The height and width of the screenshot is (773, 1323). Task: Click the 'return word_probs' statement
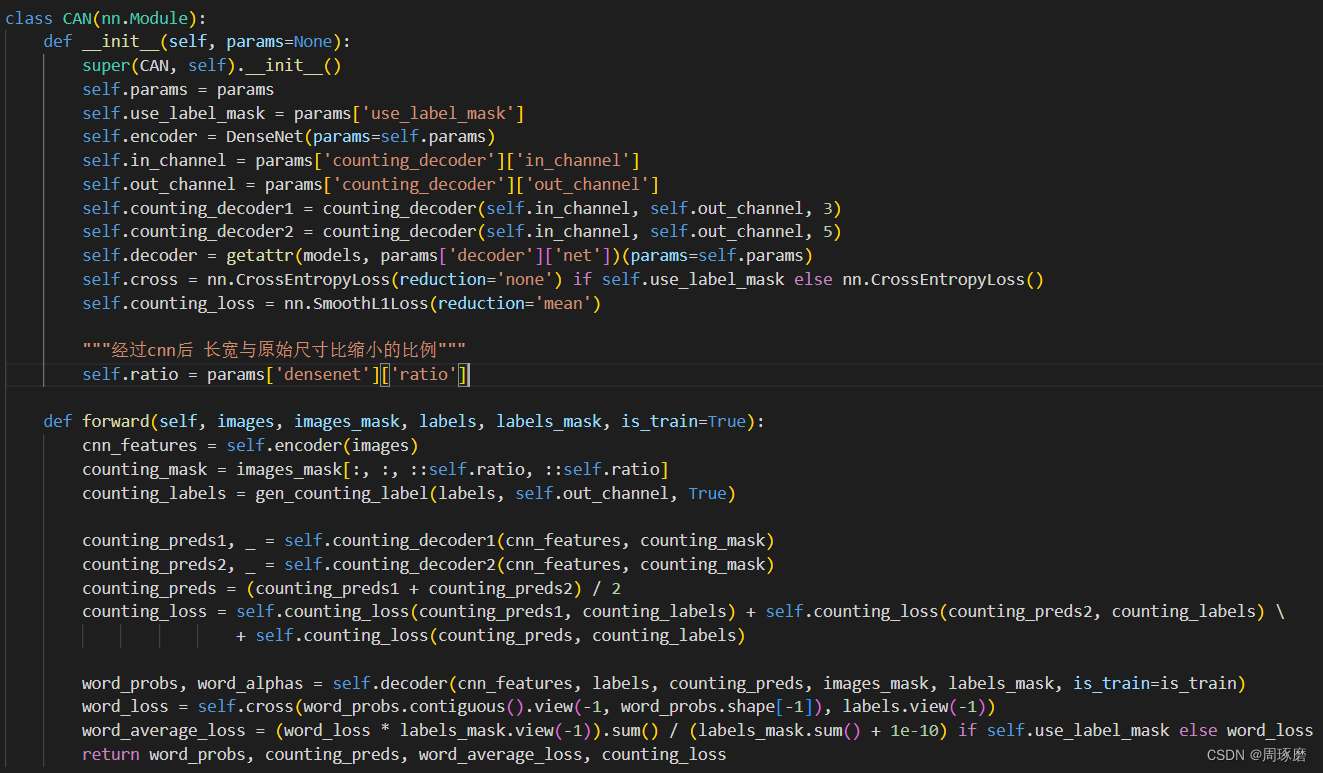(x=404, y=755)
